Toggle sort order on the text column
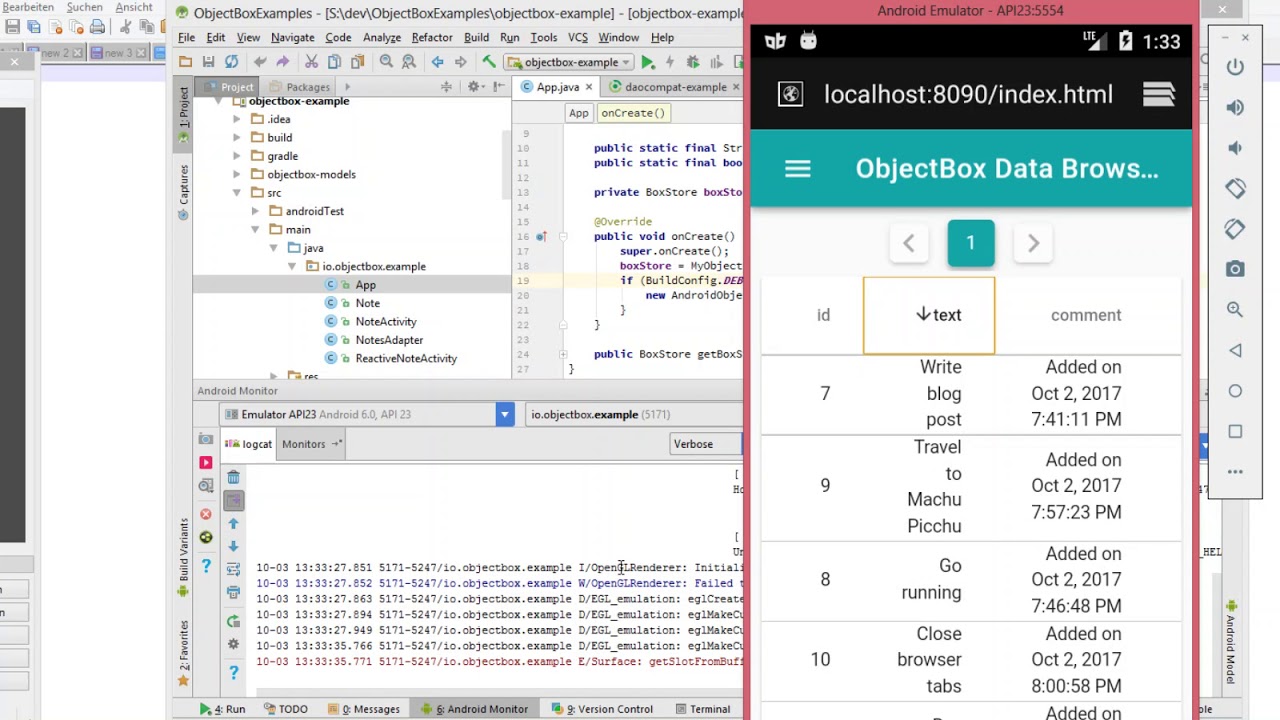 tap(929, 315)
